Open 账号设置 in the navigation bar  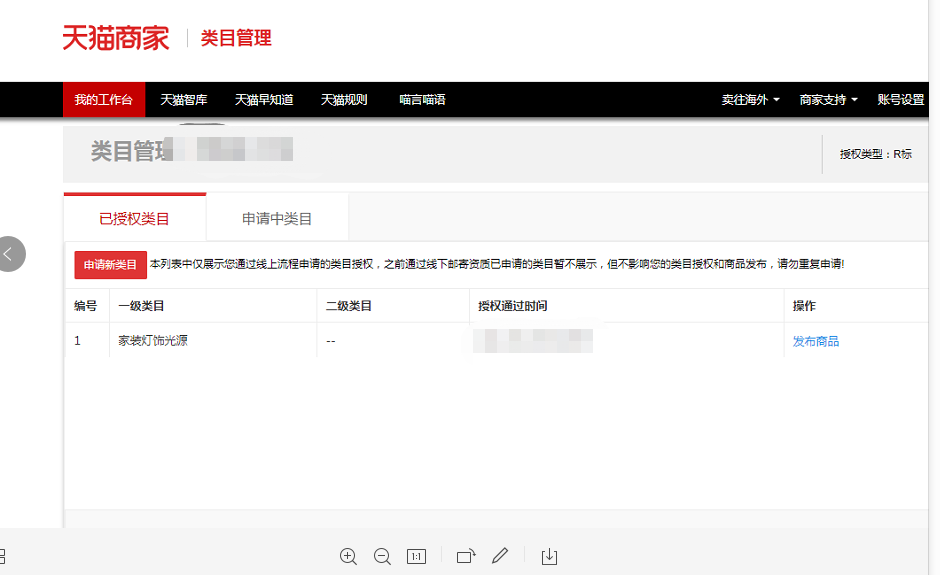coord(900,100)
